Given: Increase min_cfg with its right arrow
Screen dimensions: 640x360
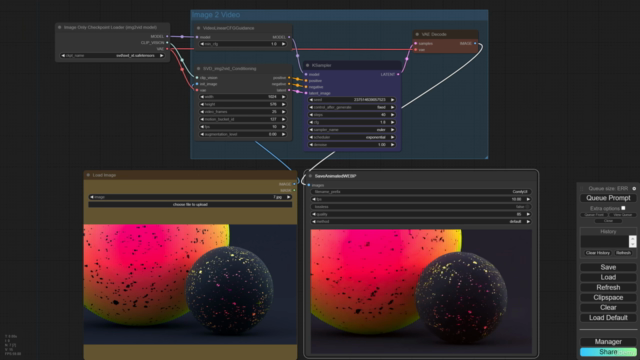Looking at the screenshot, I should point(283,44).
